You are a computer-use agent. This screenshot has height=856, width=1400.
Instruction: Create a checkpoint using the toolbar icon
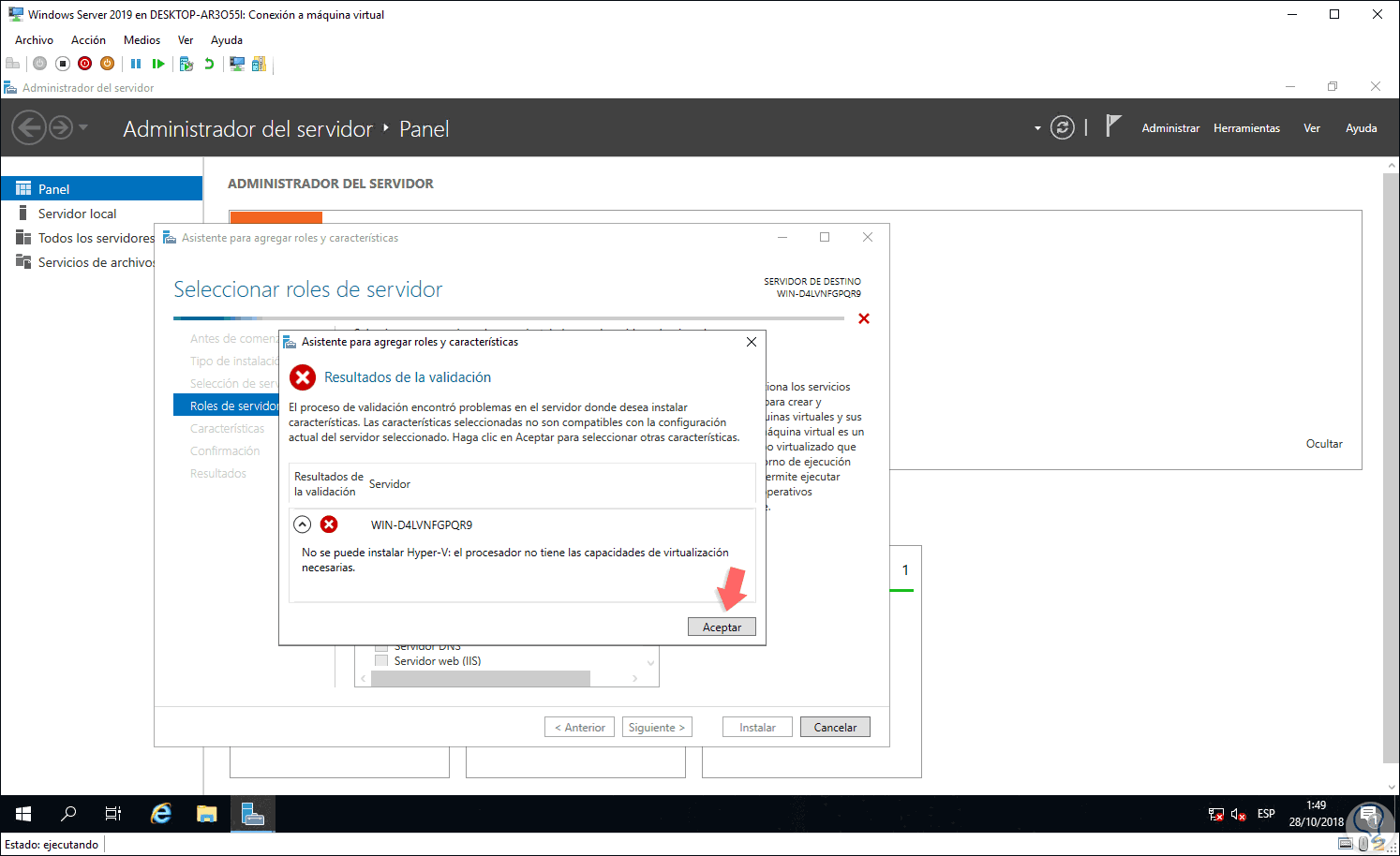tap(186, 64)
